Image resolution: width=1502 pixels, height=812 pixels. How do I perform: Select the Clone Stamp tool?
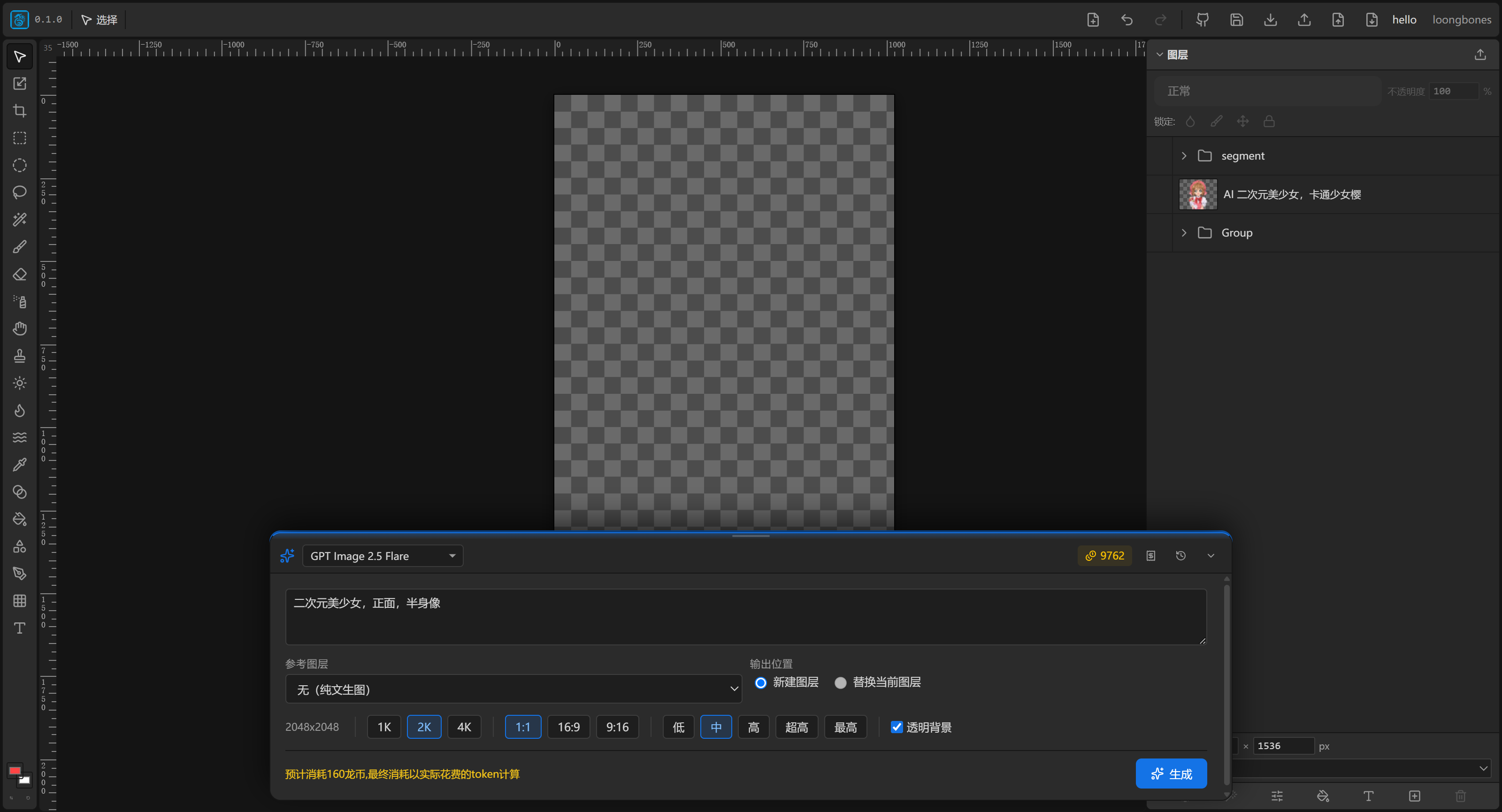pyautogui.click(x=19, y=356)
